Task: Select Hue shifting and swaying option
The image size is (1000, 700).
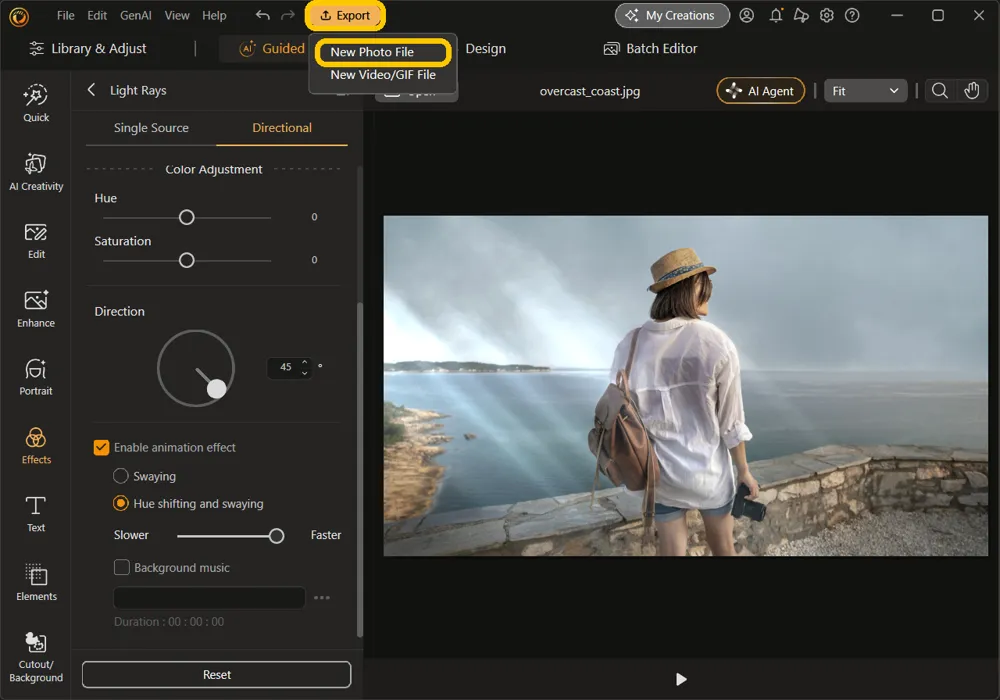Action: click(121, 503)
